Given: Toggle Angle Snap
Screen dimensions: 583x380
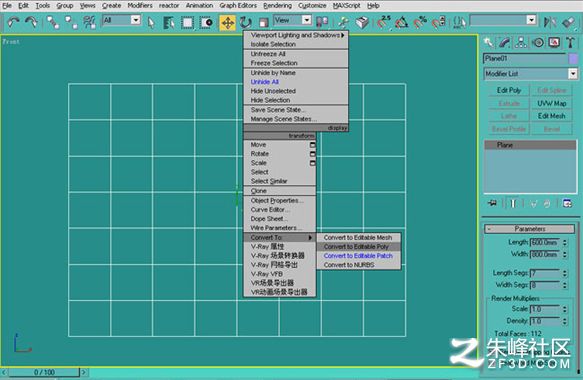Looking at the screenshot, I should point(402,22).
